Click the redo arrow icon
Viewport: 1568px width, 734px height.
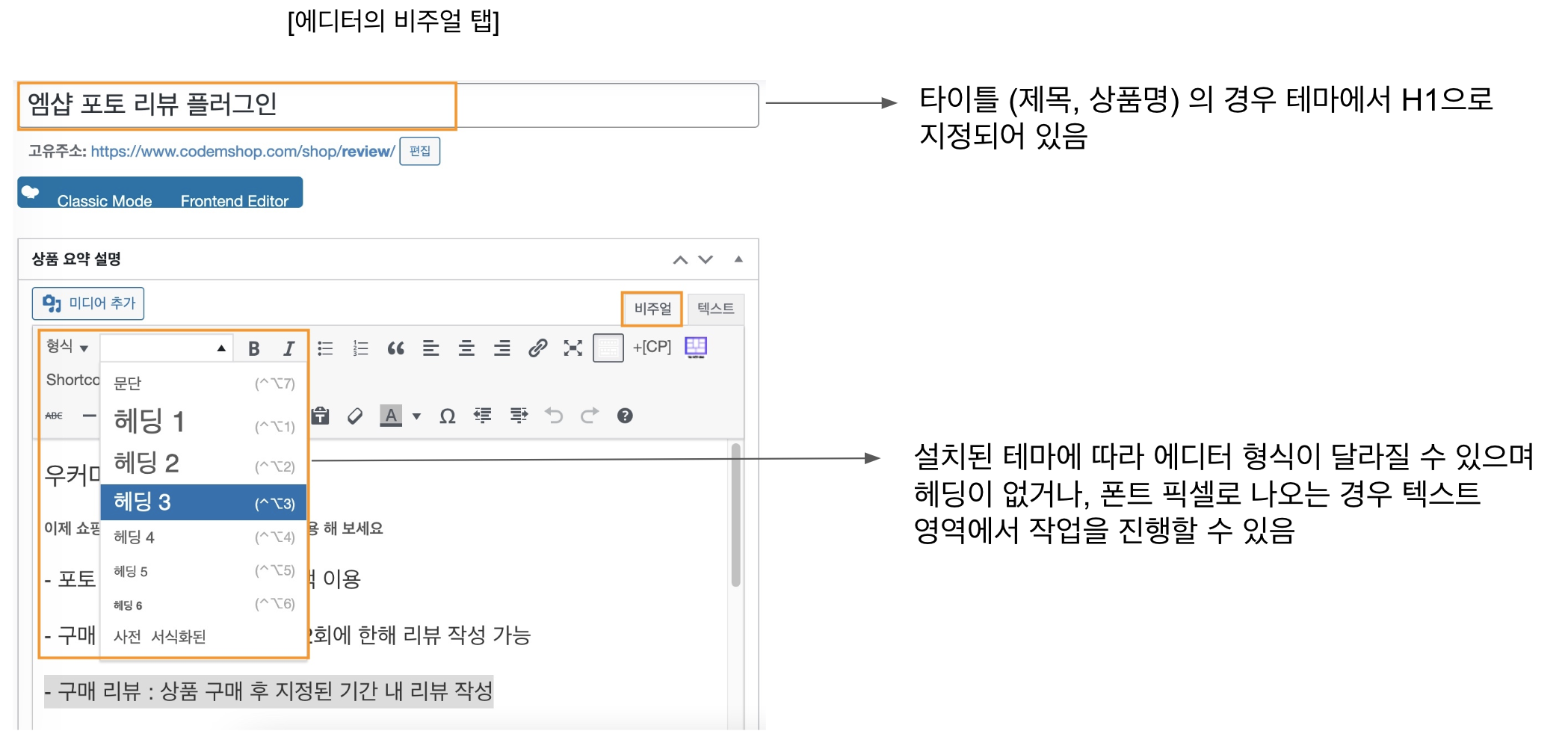(x=589, y=416)
